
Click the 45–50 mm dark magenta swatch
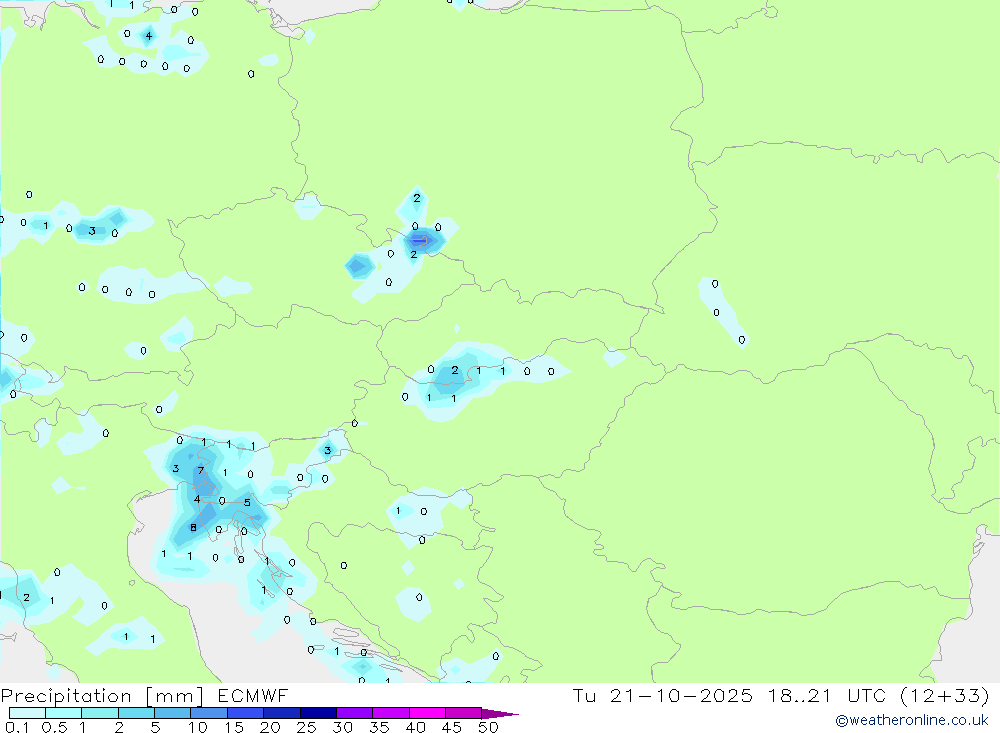[x=464, y=713]
